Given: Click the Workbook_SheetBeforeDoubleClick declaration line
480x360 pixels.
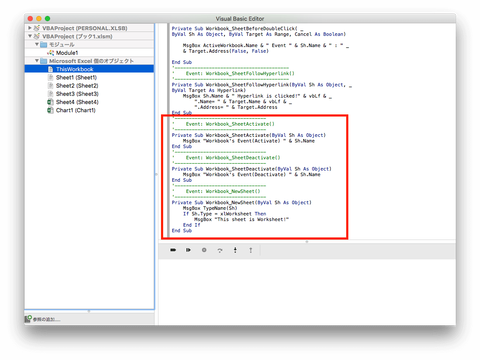Looking at the screenshot, I should pyautogui.click(x=238, y=29).
